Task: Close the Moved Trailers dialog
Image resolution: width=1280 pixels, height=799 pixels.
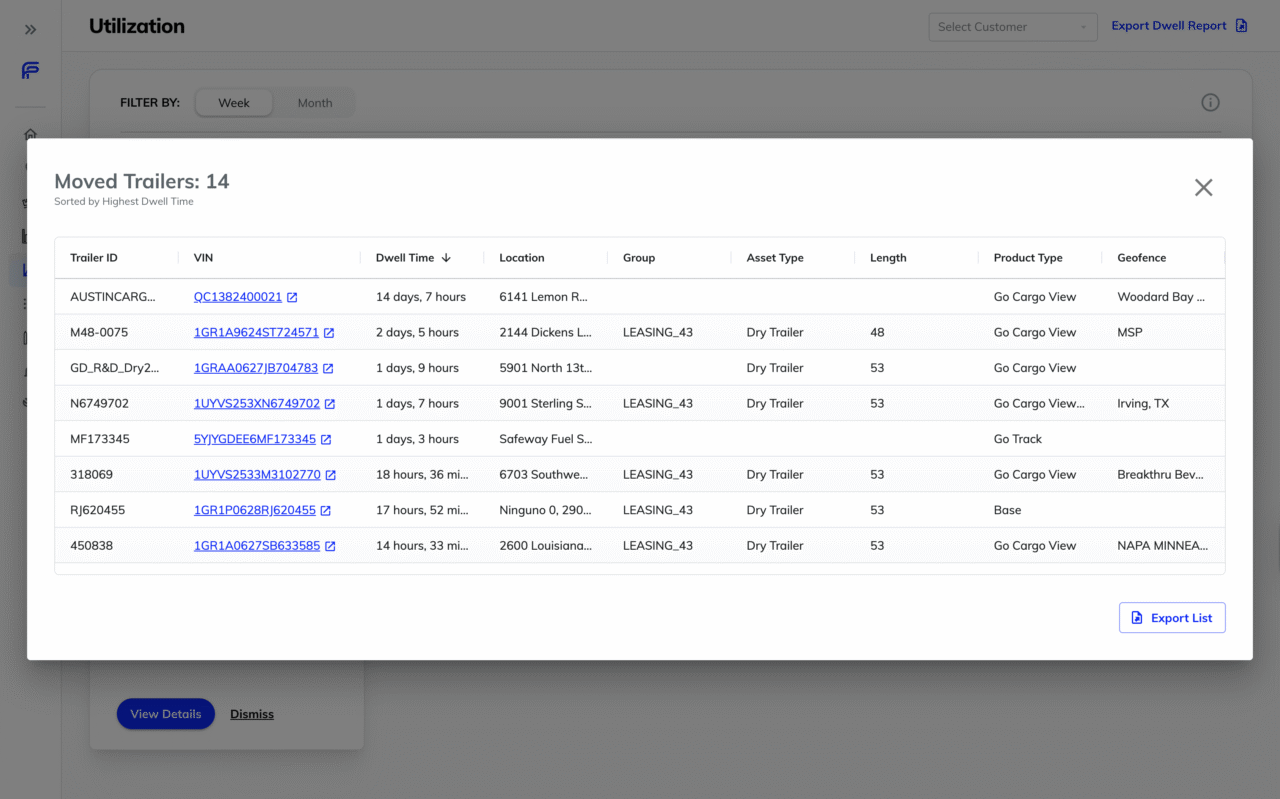Action: [1203, 188]
